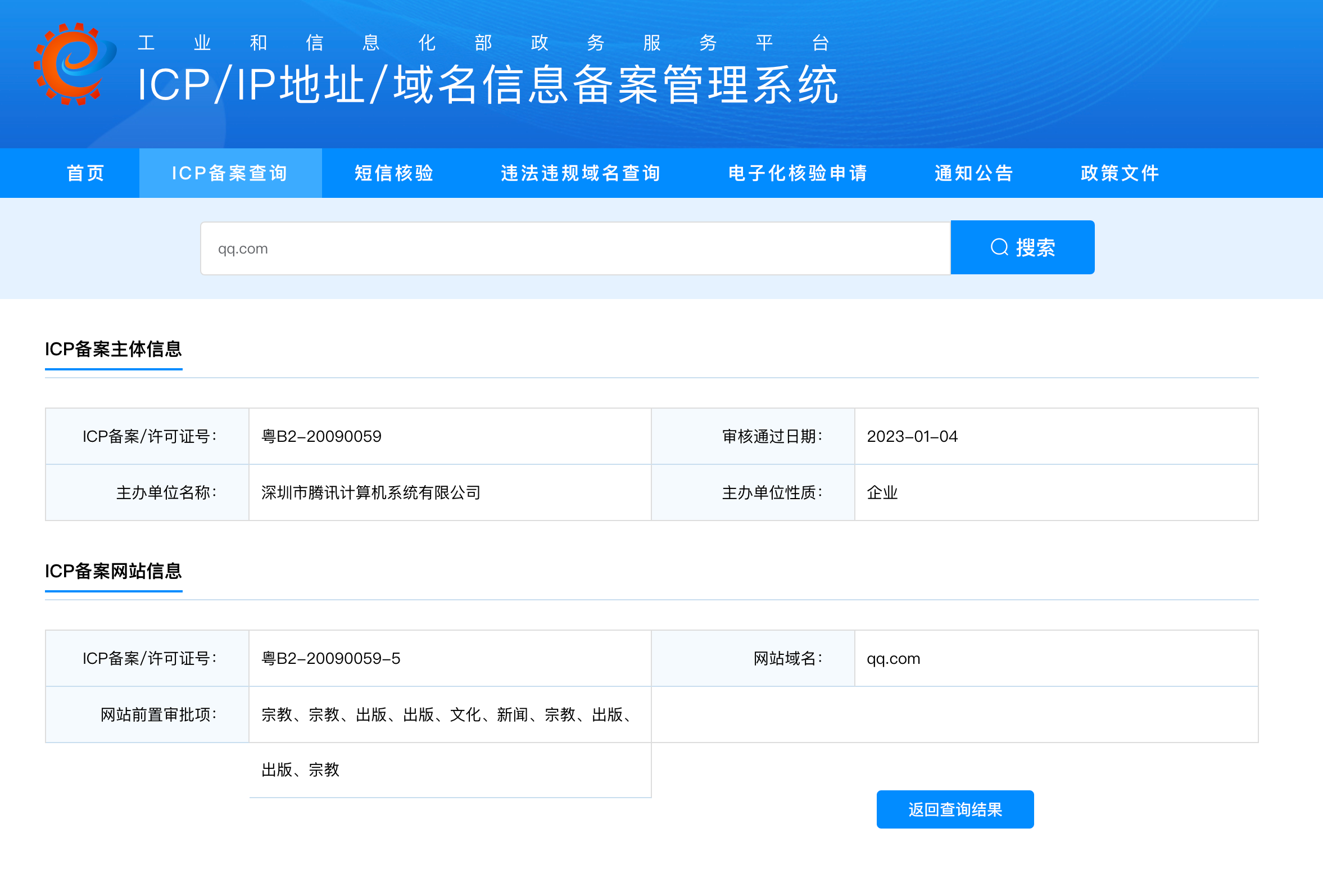Open 违法违规域名查询 tab
Image resolution: width=1323 pixels, height=896 pixels.
tap(581, 173)
